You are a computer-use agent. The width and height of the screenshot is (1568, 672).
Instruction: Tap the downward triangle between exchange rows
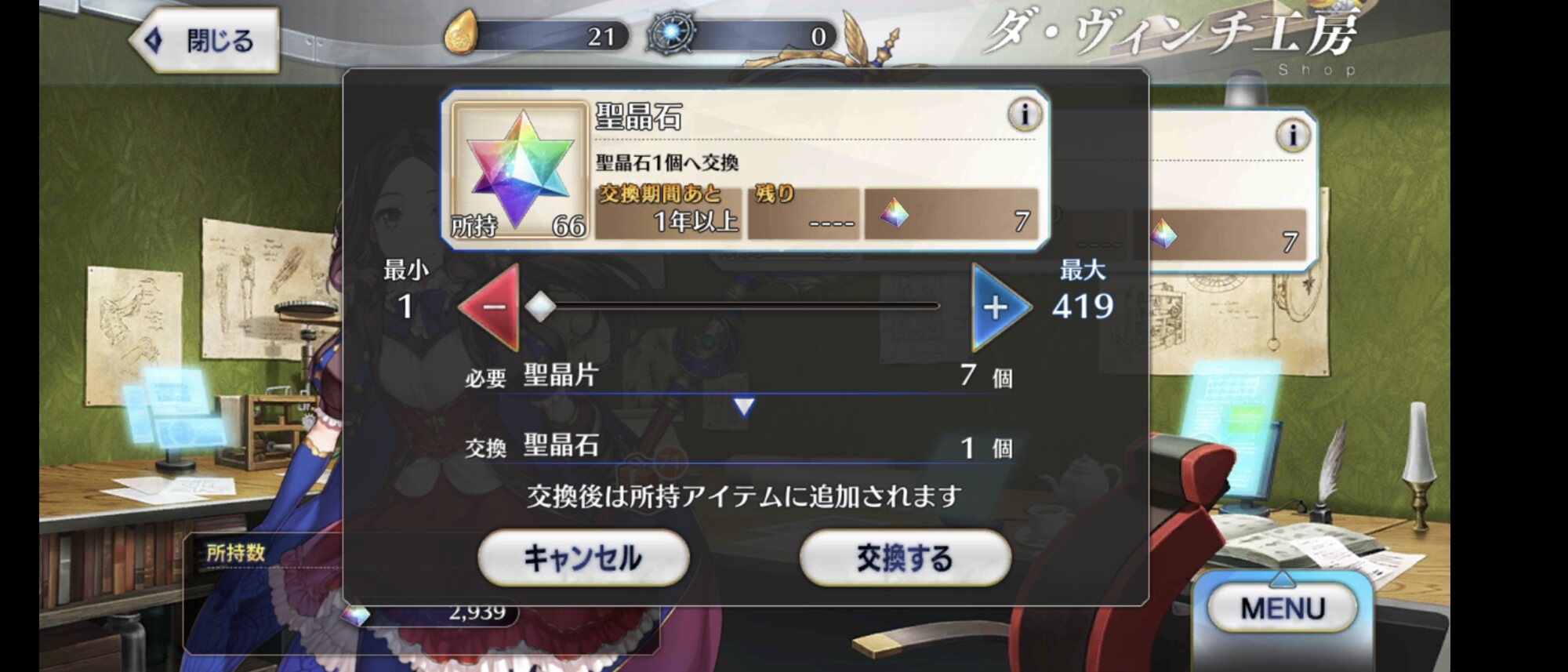pyautogui.click(x=743, y=406)
